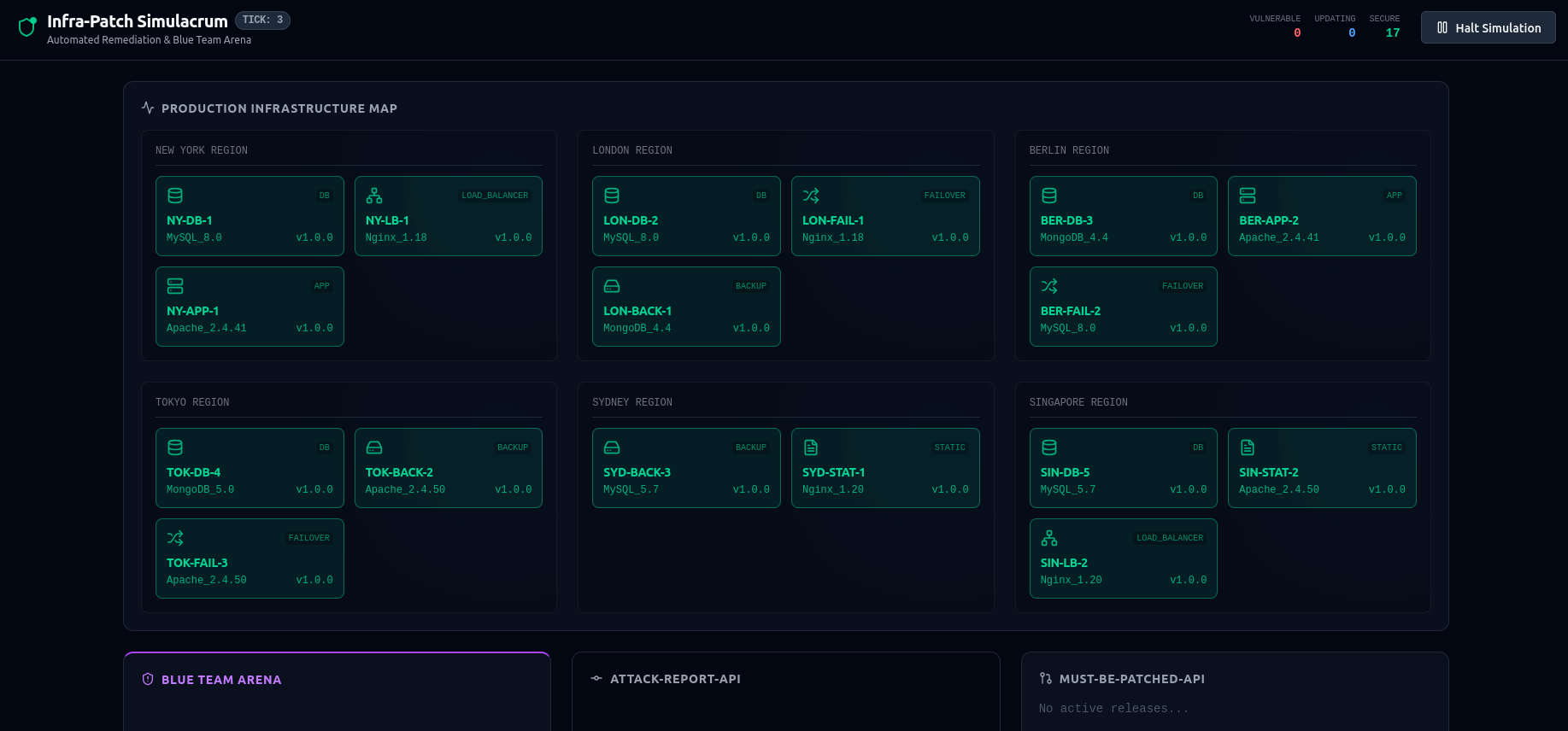Click the database icon on SIN-DB-5 card
1568x731 pixels.
[x=1049, y=447]
